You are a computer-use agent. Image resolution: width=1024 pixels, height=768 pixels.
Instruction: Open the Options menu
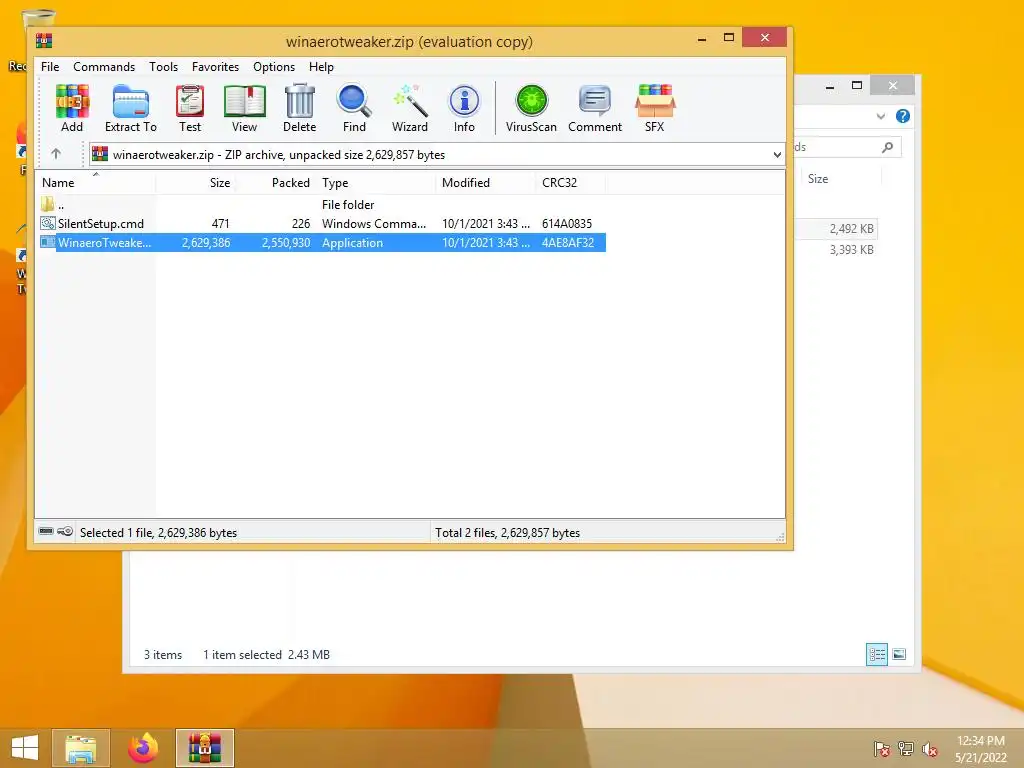coord(274,67)
